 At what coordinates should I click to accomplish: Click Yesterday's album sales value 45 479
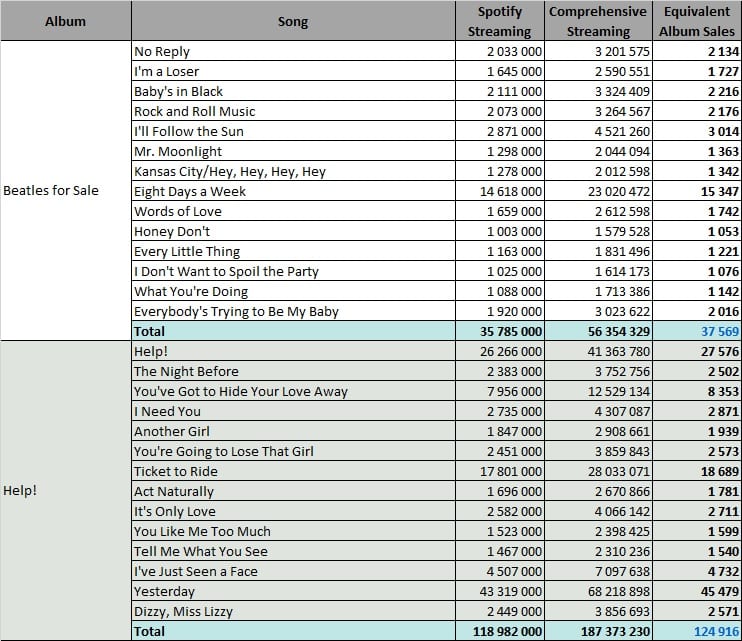click(x=697, y=591)
